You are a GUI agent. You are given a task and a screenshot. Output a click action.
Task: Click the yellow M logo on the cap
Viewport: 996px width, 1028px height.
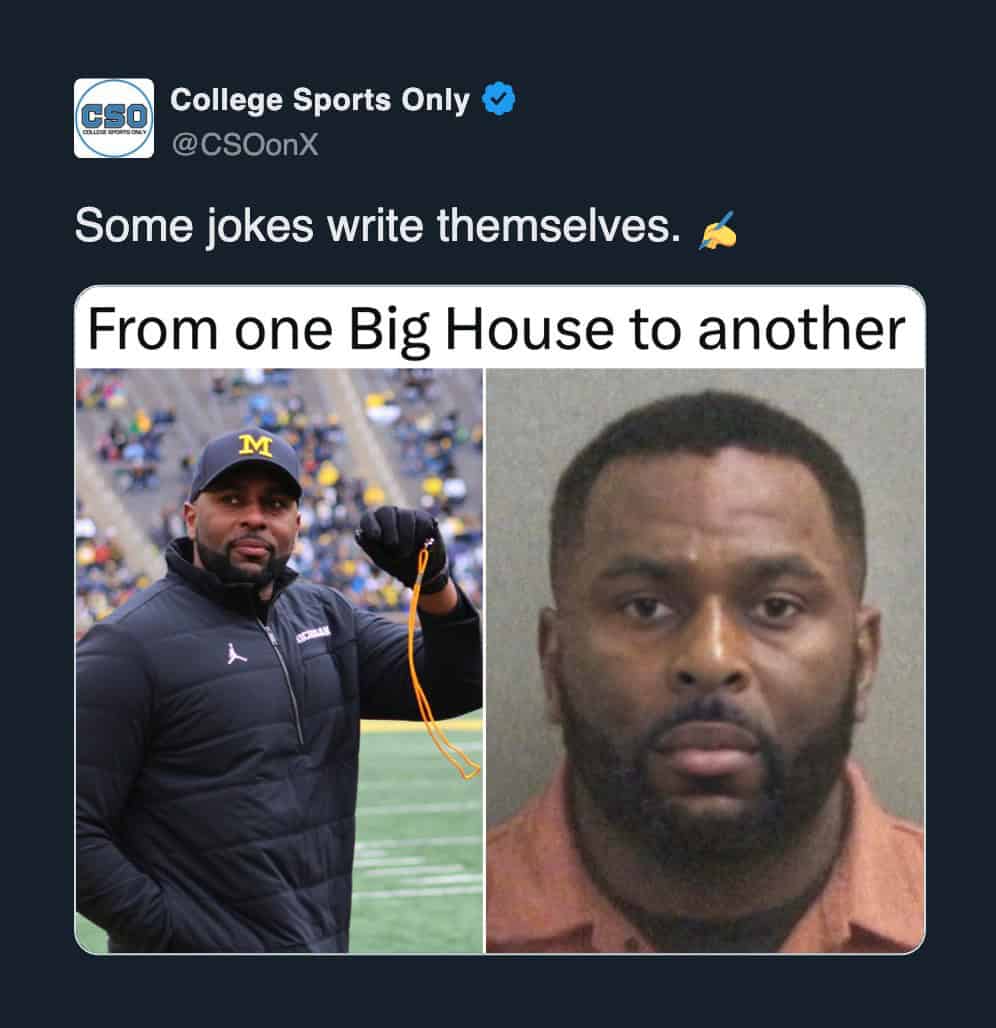(255, 446)
